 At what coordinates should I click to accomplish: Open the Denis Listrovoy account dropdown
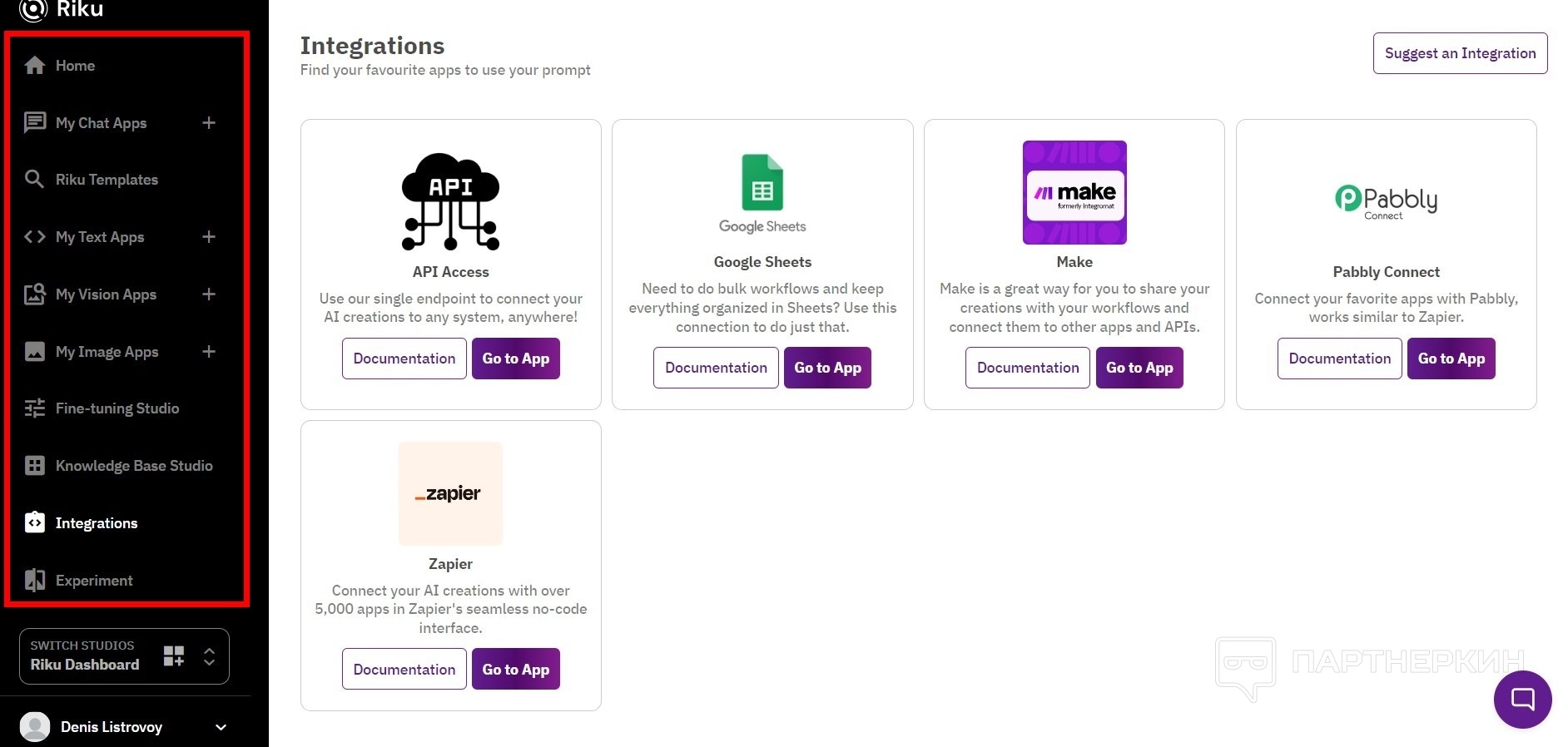[x=221, y=727]
